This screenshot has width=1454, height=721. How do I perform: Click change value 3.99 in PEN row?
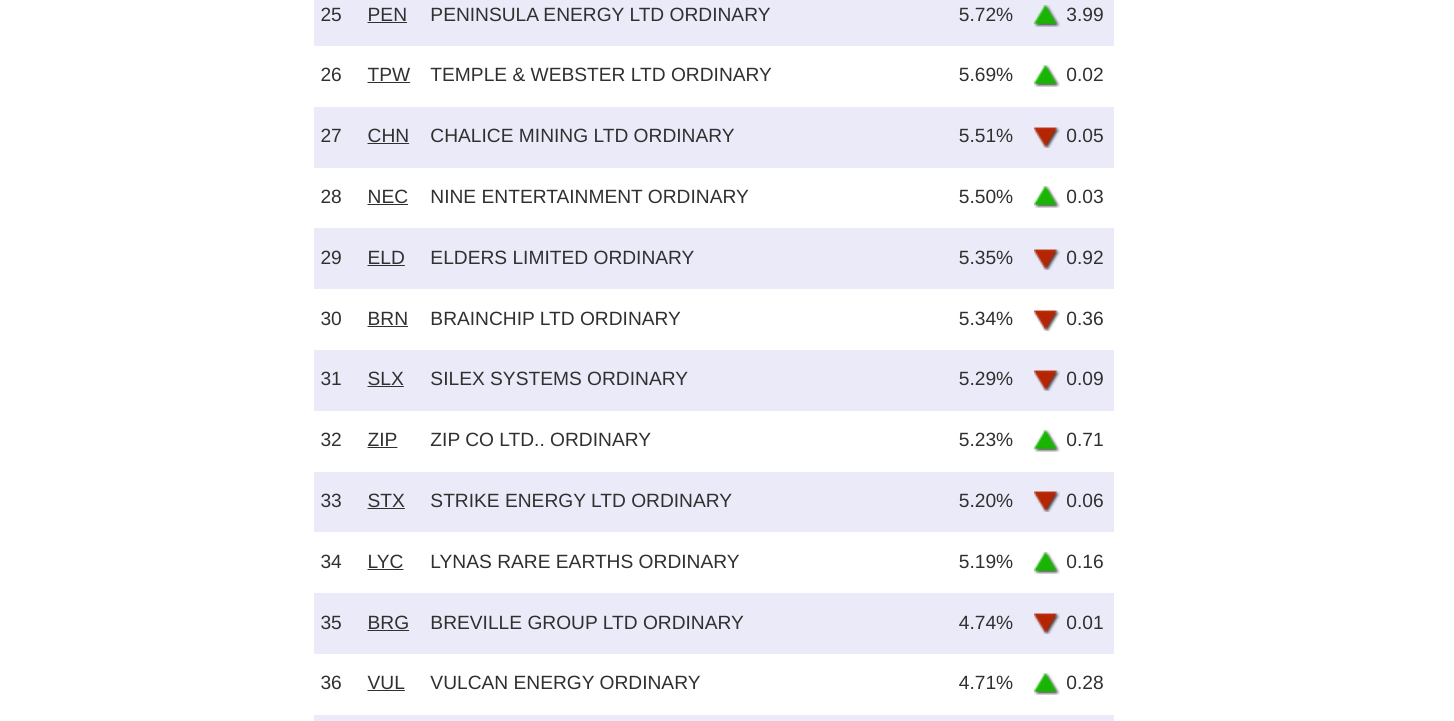pyautogui.click(x=1085, y=15)
